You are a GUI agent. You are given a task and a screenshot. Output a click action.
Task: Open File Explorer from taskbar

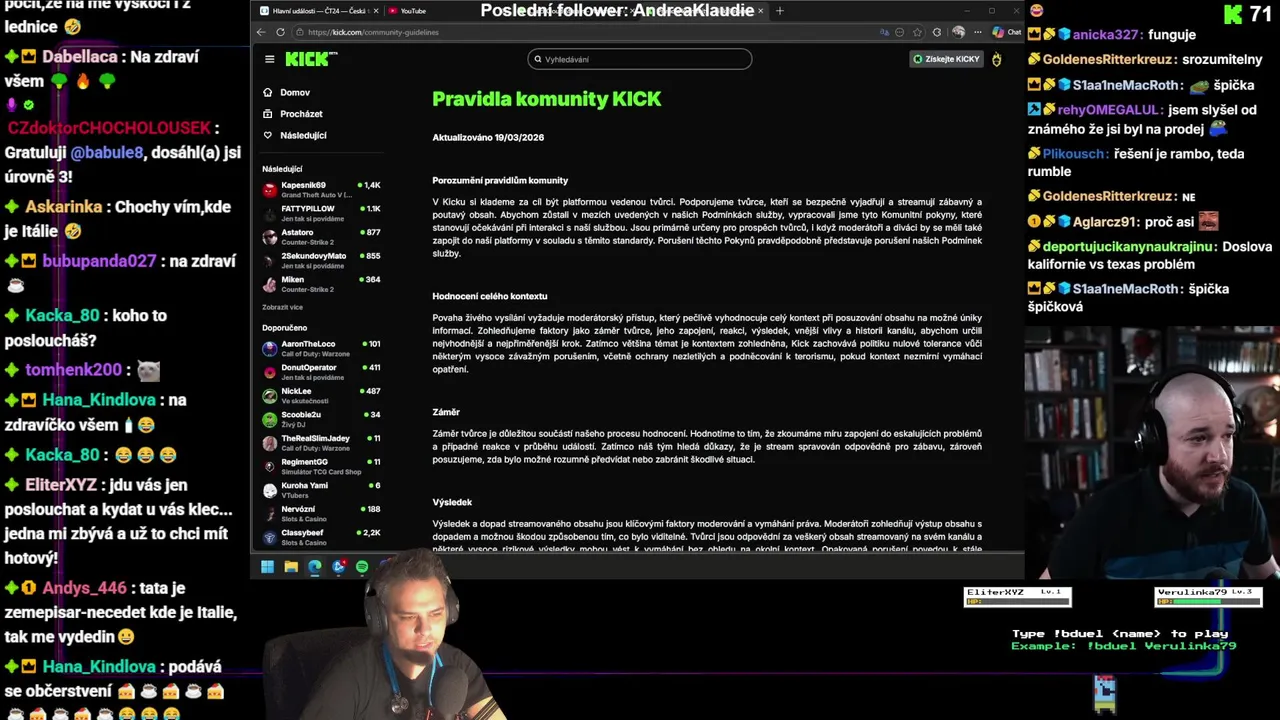coord(291,567)
